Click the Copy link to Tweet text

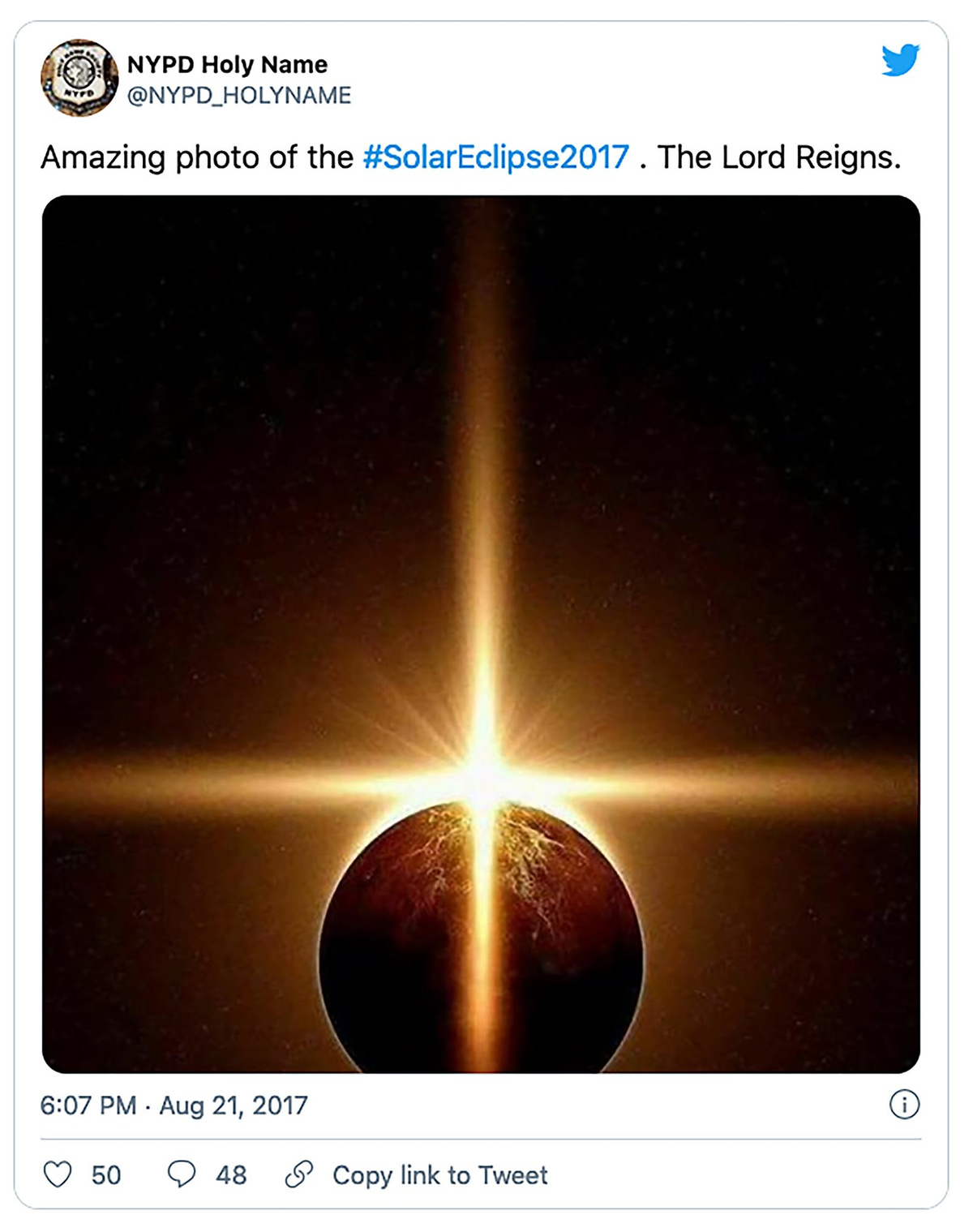pos(440,1174)
